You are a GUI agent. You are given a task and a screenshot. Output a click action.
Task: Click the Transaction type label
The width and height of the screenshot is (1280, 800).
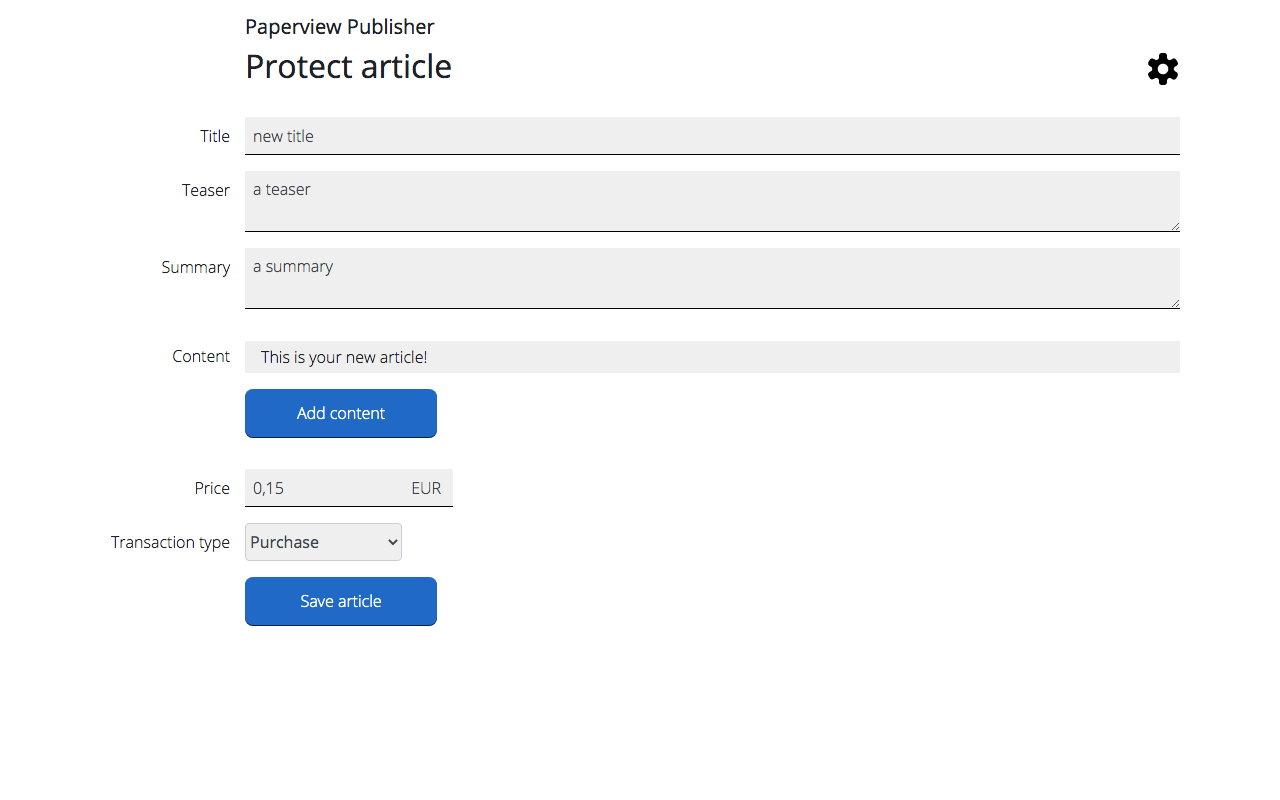(170, 542)
